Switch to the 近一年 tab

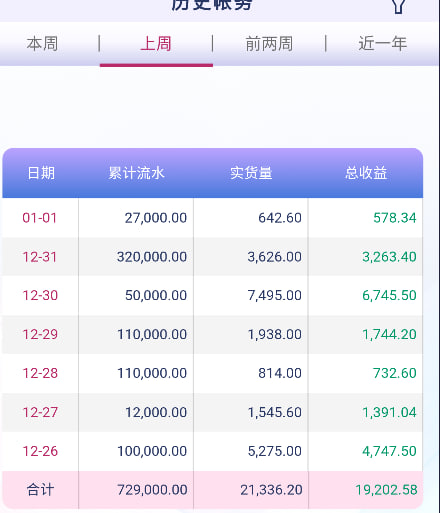[383, 44]
